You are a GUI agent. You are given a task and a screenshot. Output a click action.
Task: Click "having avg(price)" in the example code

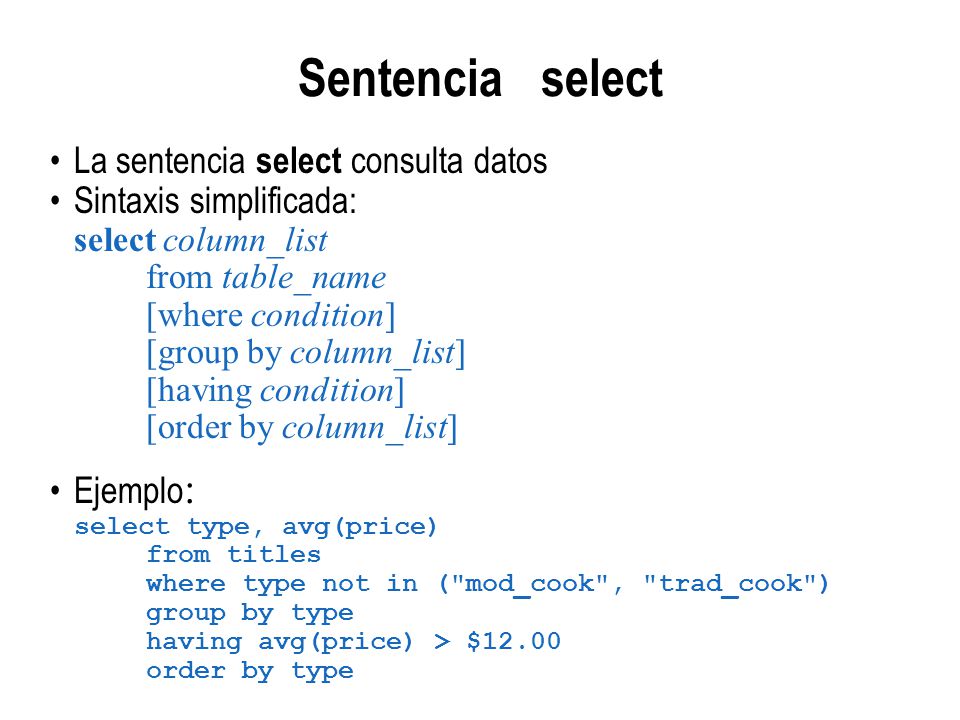[280, 642]
